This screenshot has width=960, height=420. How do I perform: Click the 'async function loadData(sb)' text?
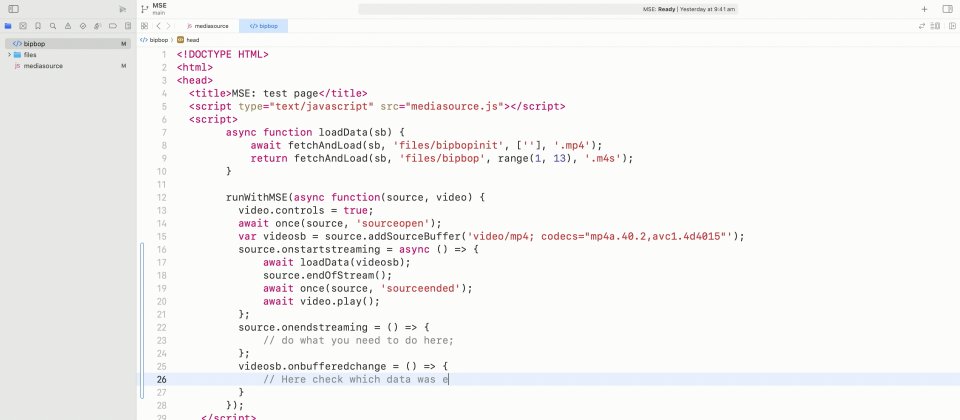[x=312, y=132]
